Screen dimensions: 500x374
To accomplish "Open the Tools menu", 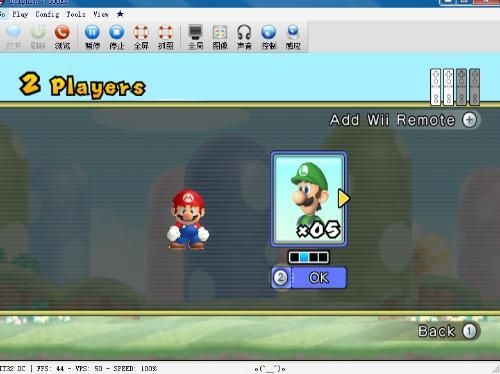I will (76, 14).
